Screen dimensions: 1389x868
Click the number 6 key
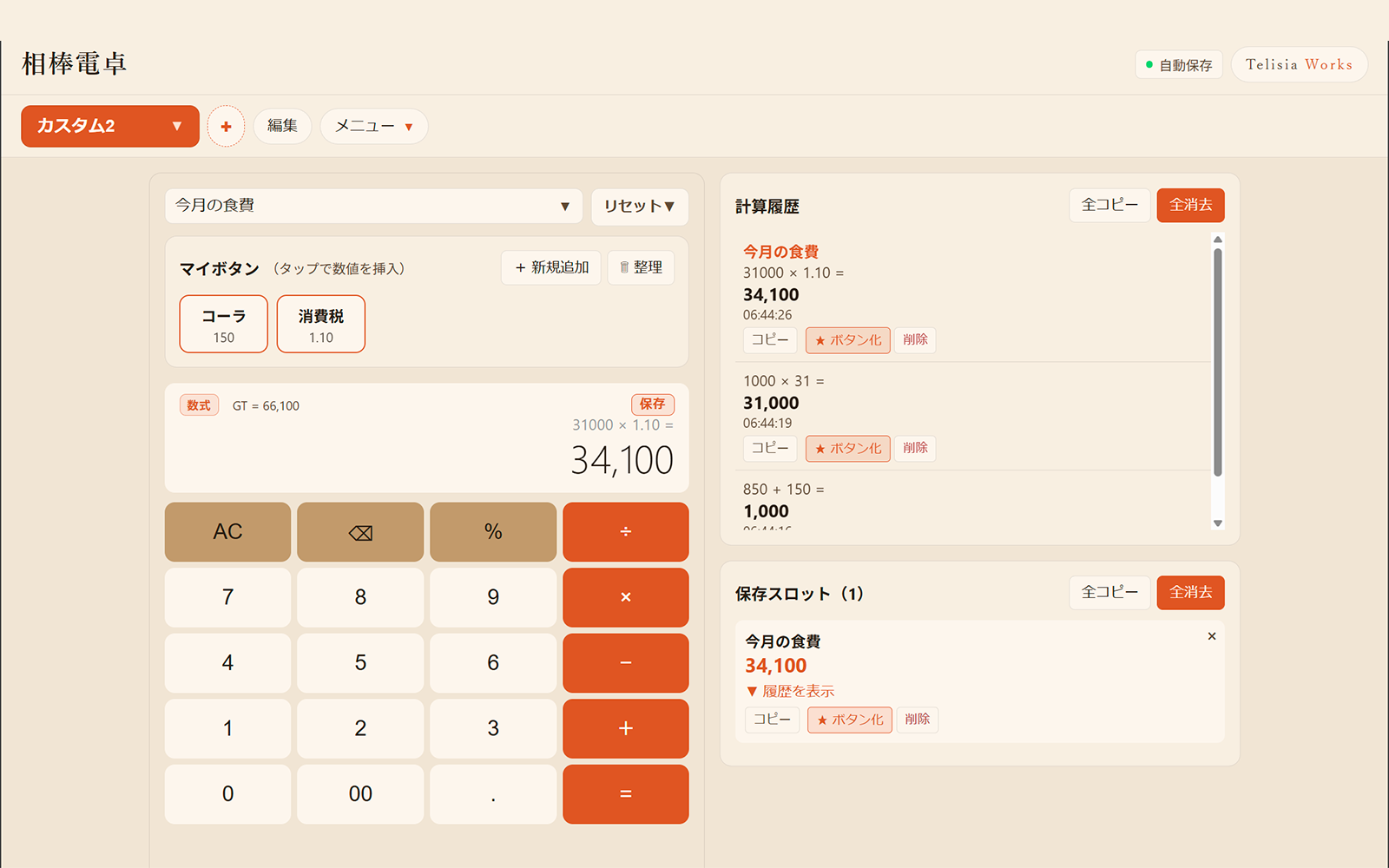[x=493, y=663]
